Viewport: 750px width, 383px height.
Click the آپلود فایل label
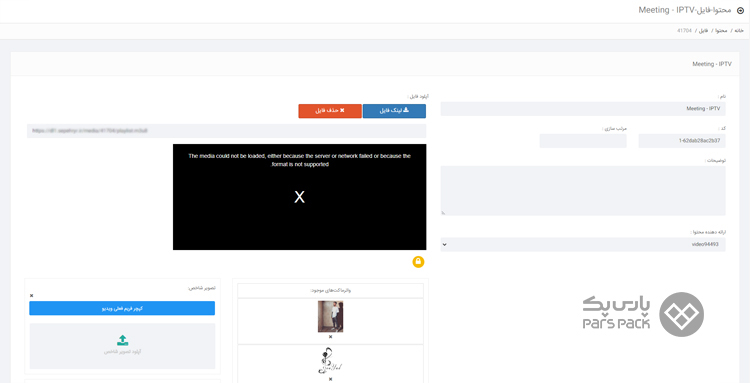tap(418, 96)
